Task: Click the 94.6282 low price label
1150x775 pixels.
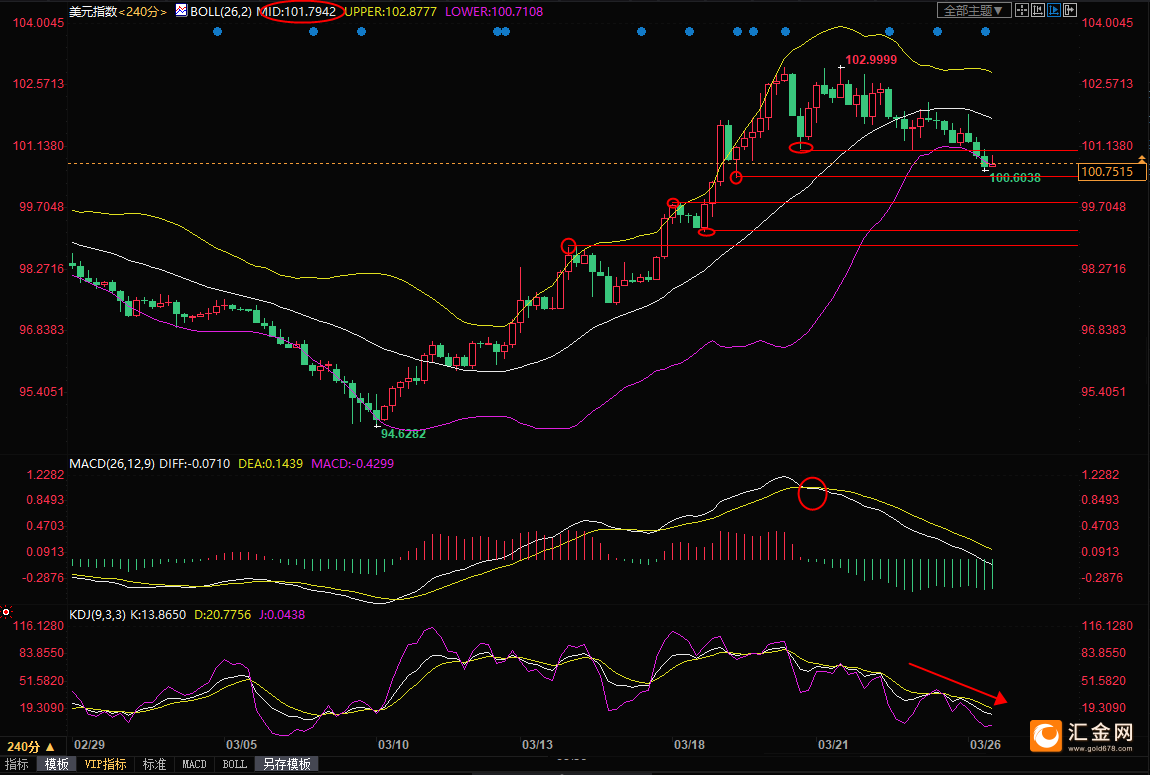Action: [403, 433]
